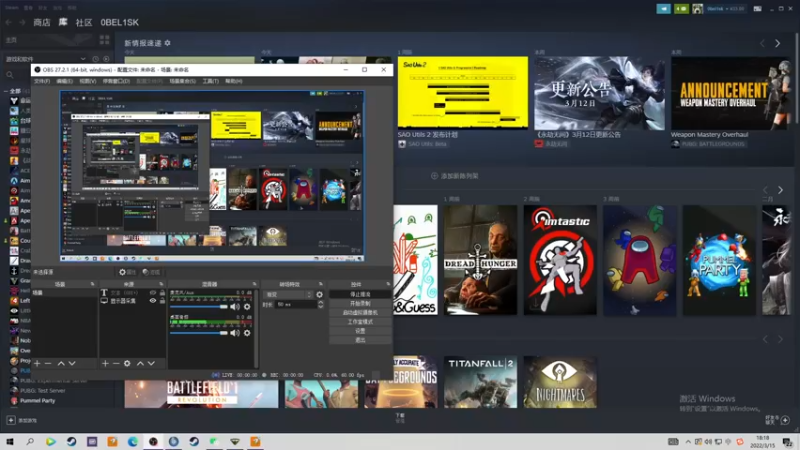Remove the selected source with minus icon

pyautogui.click(x=116, y=363)
